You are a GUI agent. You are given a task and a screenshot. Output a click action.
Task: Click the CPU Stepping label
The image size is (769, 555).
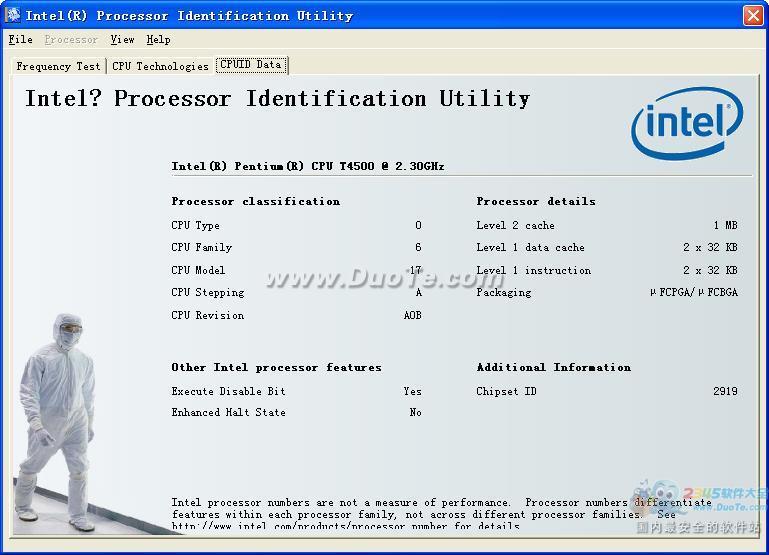coord(208,292)
